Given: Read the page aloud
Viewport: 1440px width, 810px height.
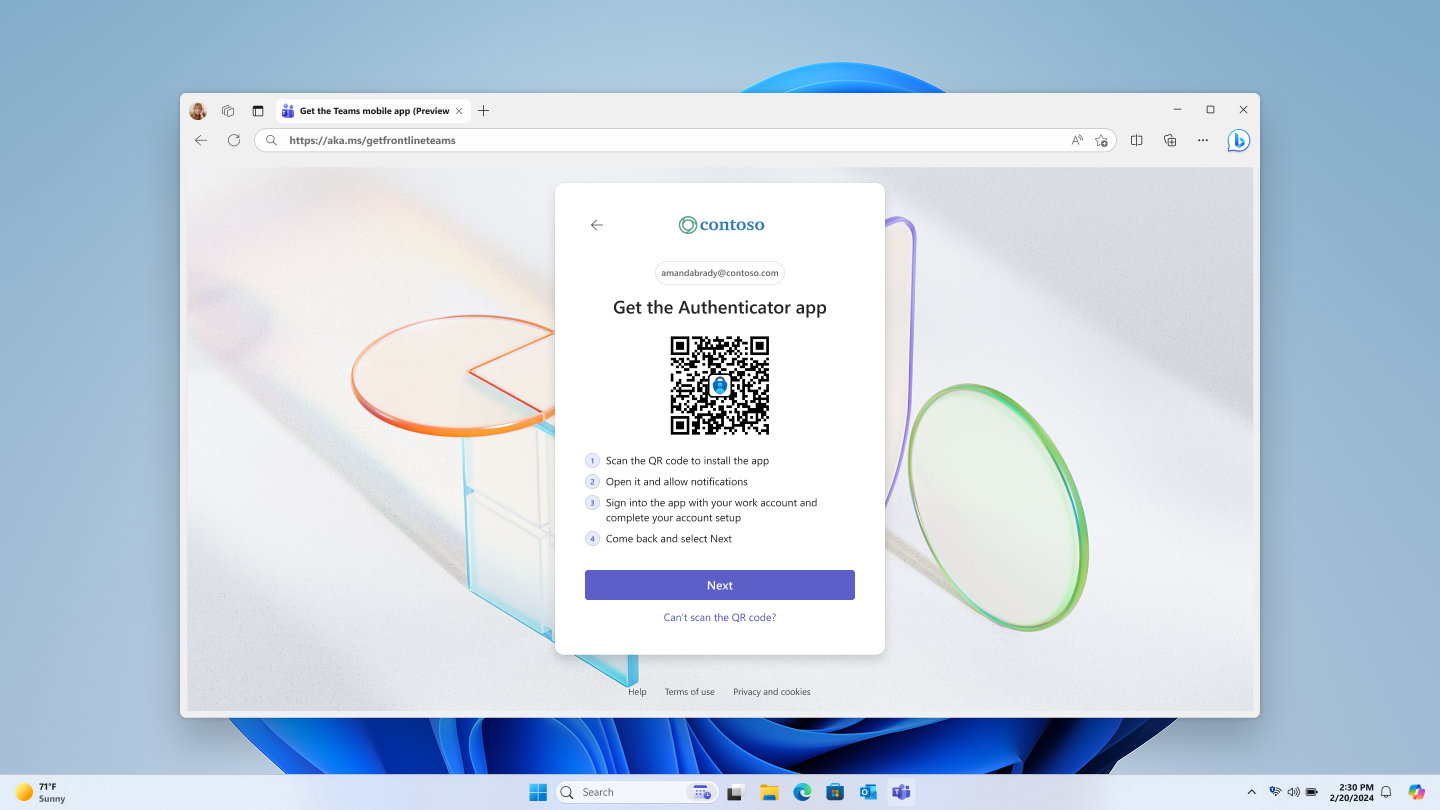Looking at the screenshot, I should coord(1077,140).
